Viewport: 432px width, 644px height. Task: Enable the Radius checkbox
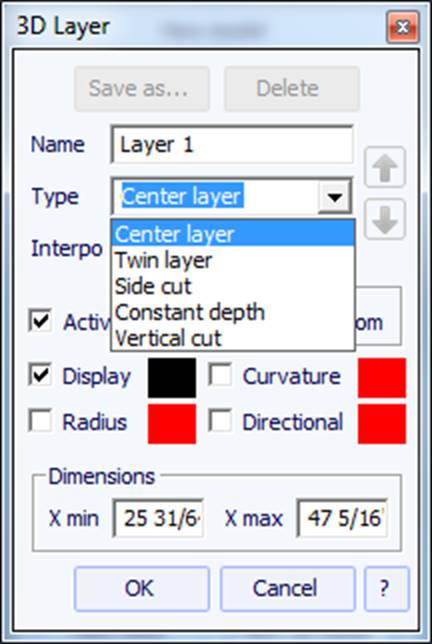40,421
